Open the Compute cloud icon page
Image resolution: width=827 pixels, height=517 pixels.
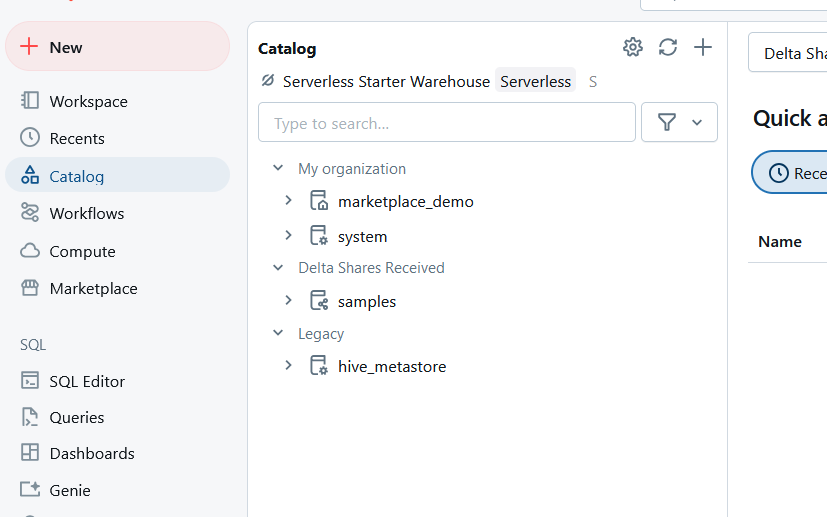[82, 251]
